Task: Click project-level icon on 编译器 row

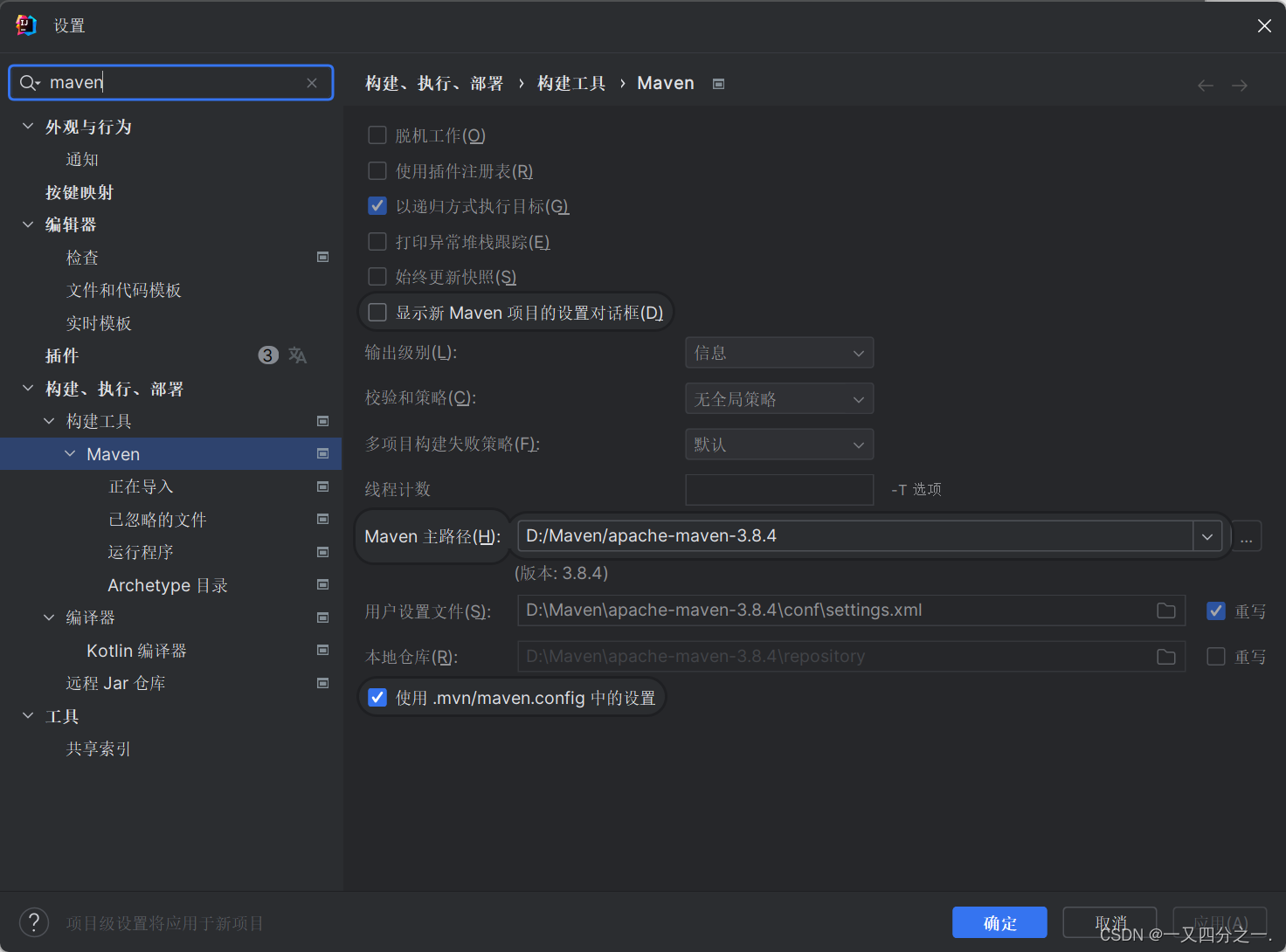Action: (x=322, y=617)
